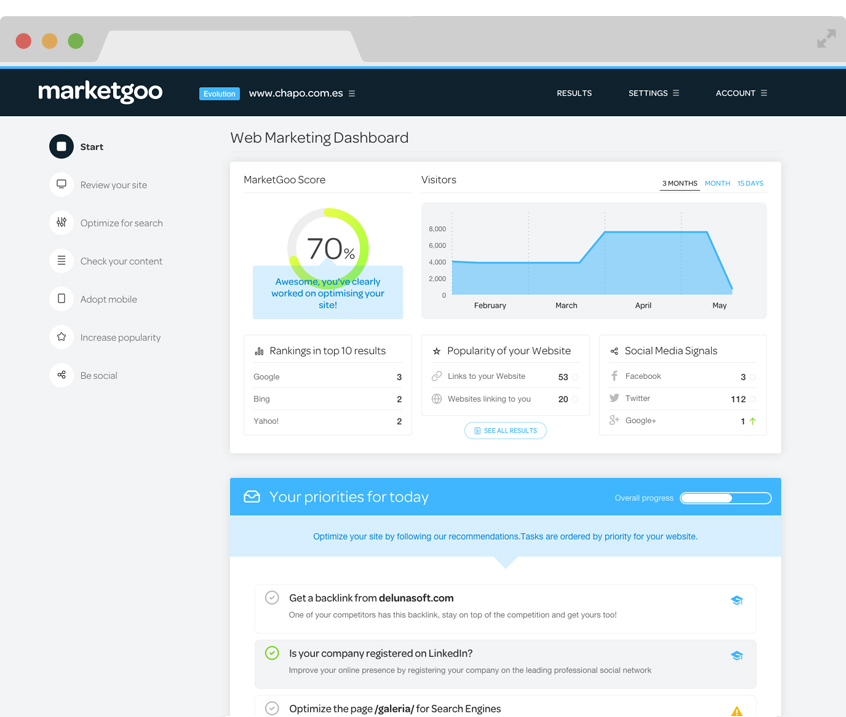846x717 pixels.
Task: Open Optimize the page /galeria/ task title
Action: (x=395, y=709)
